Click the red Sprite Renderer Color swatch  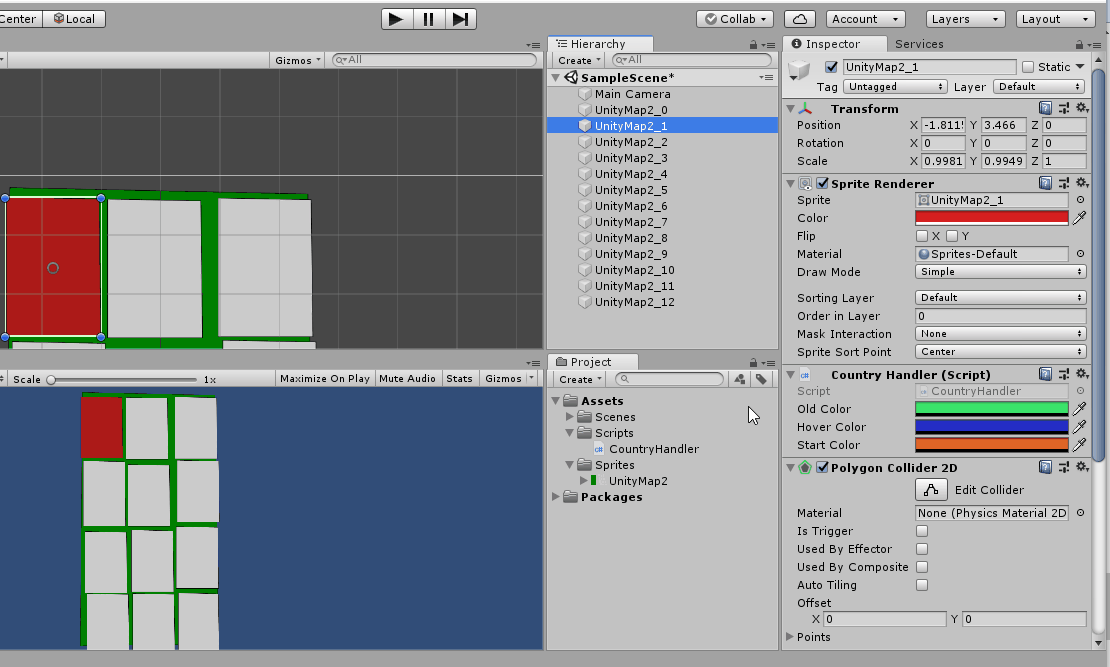click(991, 218)
